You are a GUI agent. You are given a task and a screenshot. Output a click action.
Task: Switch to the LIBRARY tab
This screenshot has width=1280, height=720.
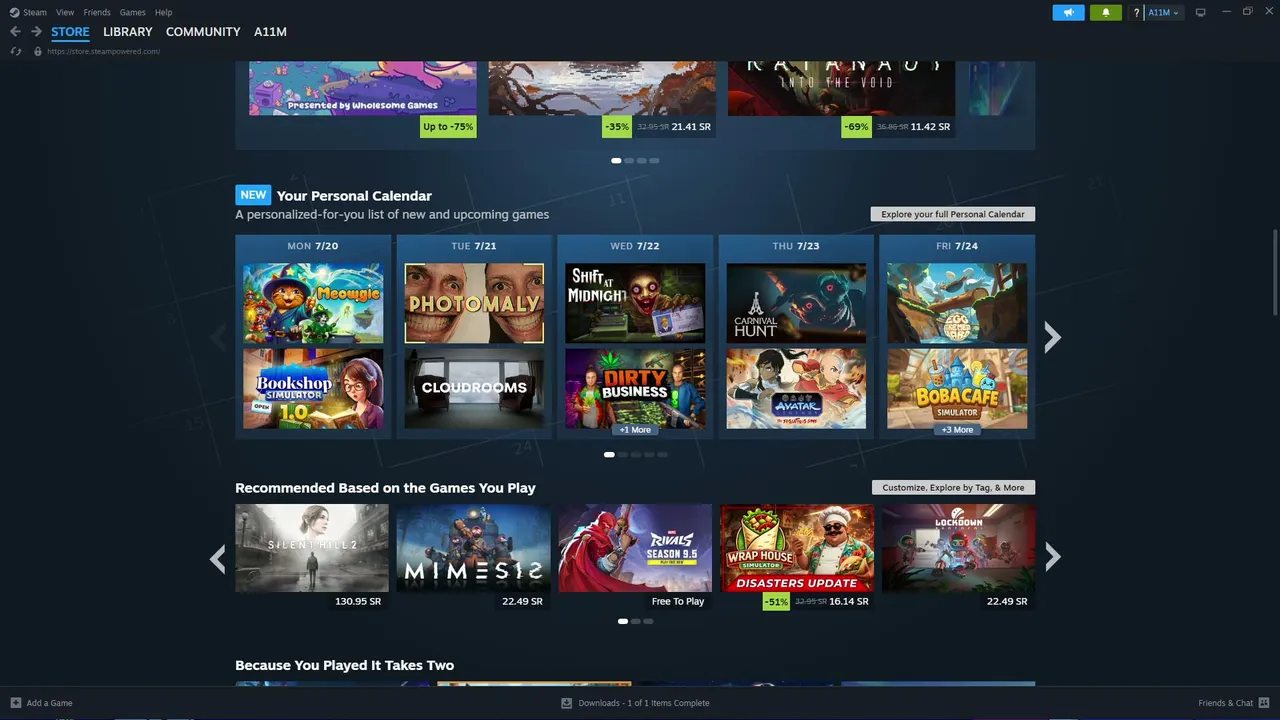128,32
